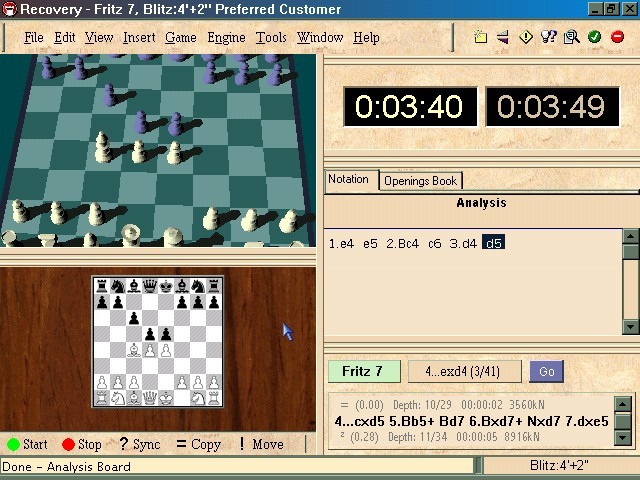Screen dimensions: 640x480
Task: Close the Fritz 7 window
Action: 629,9
